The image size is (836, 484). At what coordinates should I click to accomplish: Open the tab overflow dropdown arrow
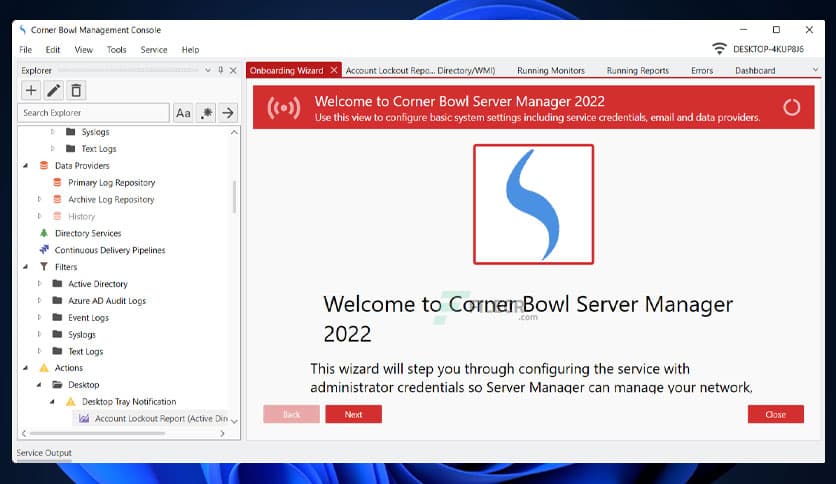[x=815, y=70]
